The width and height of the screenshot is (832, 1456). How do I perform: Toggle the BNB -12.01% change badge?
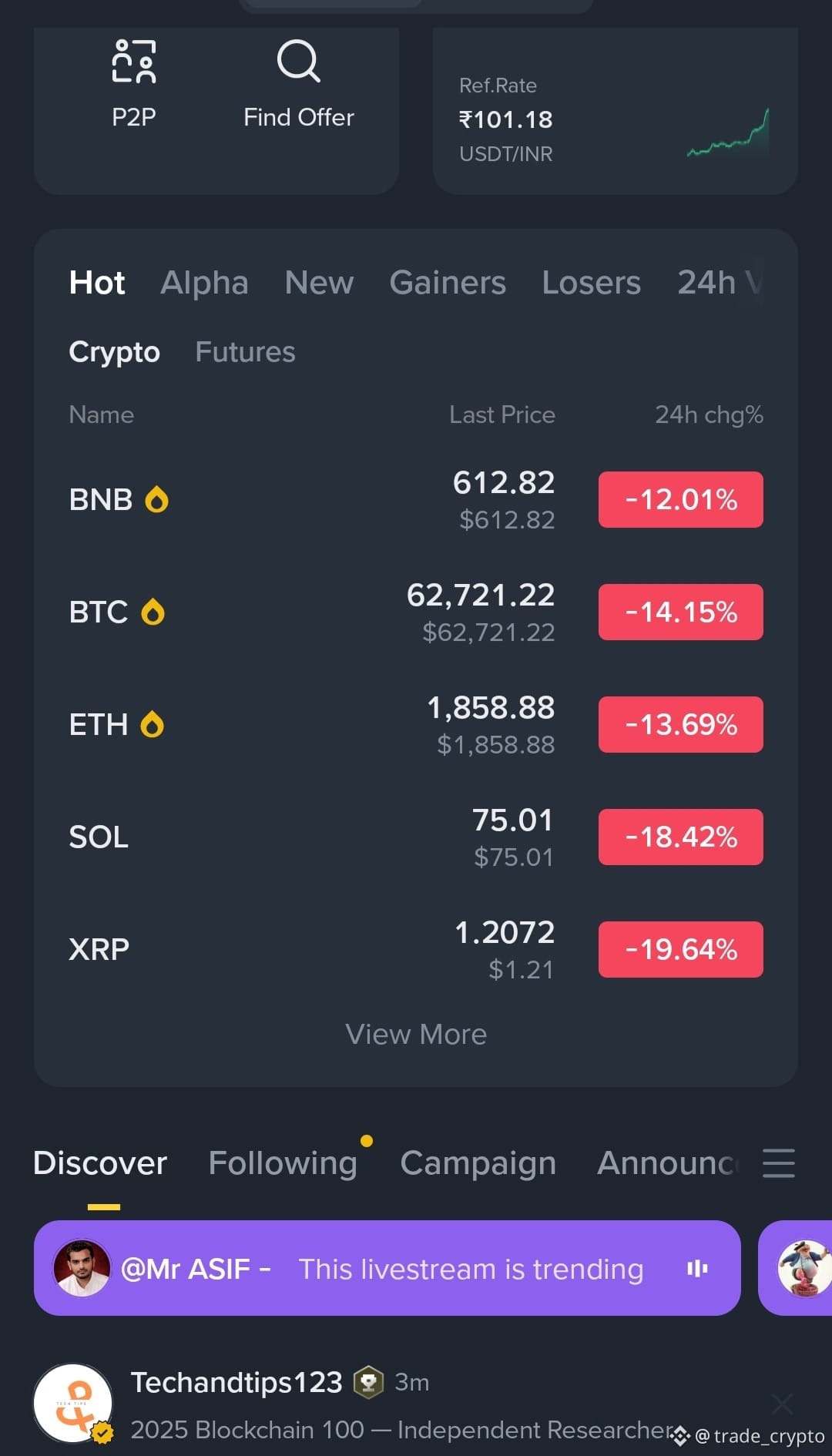(681, 499)
